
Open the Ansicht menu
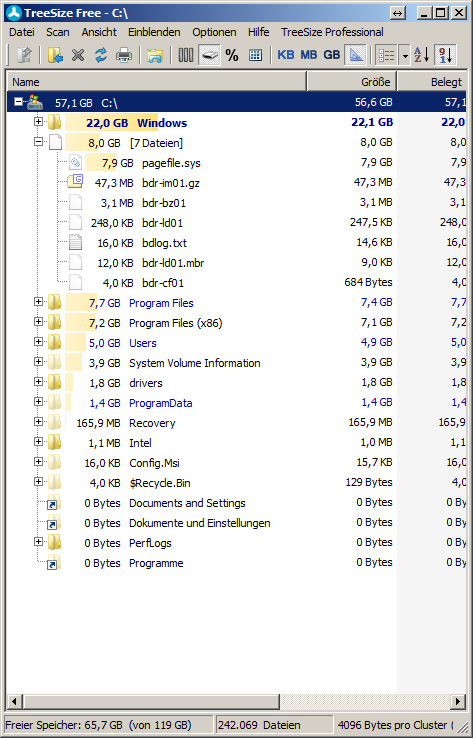pos(99,32)
